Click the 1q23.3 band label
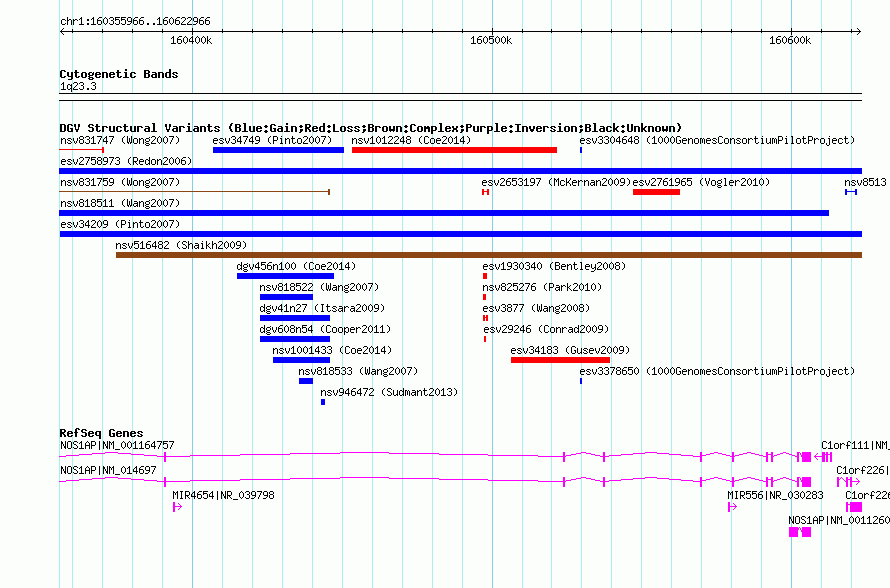This screenshot has height=588, width=890. 78,87
